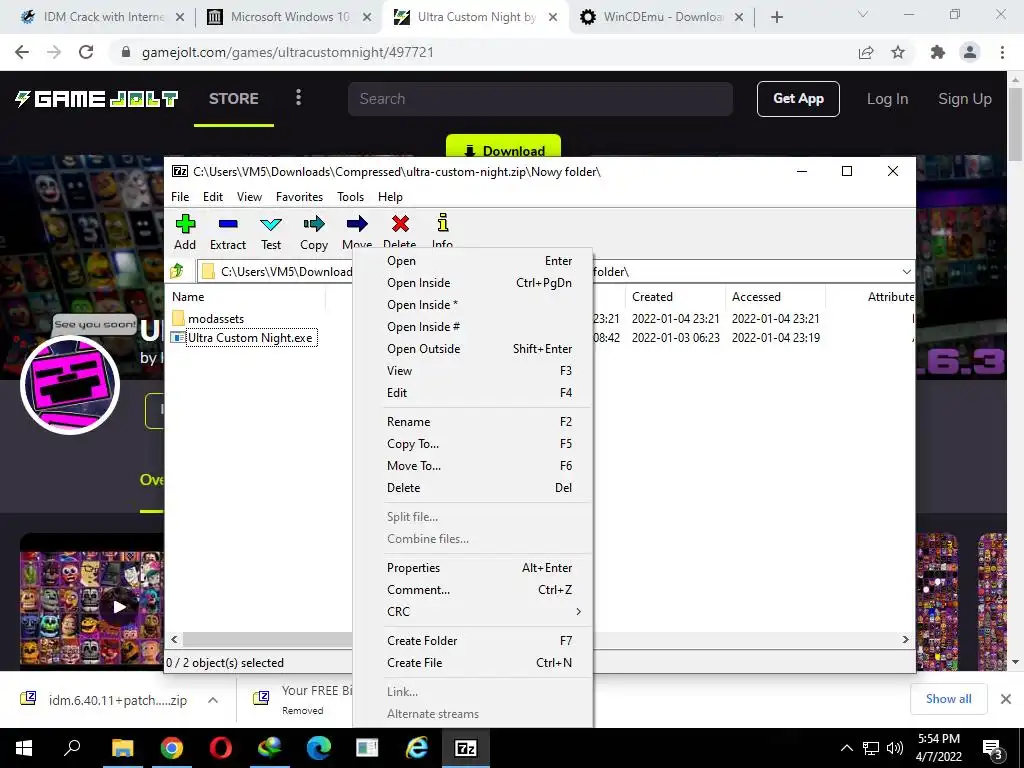Choose Create File option

pos(472,663)
